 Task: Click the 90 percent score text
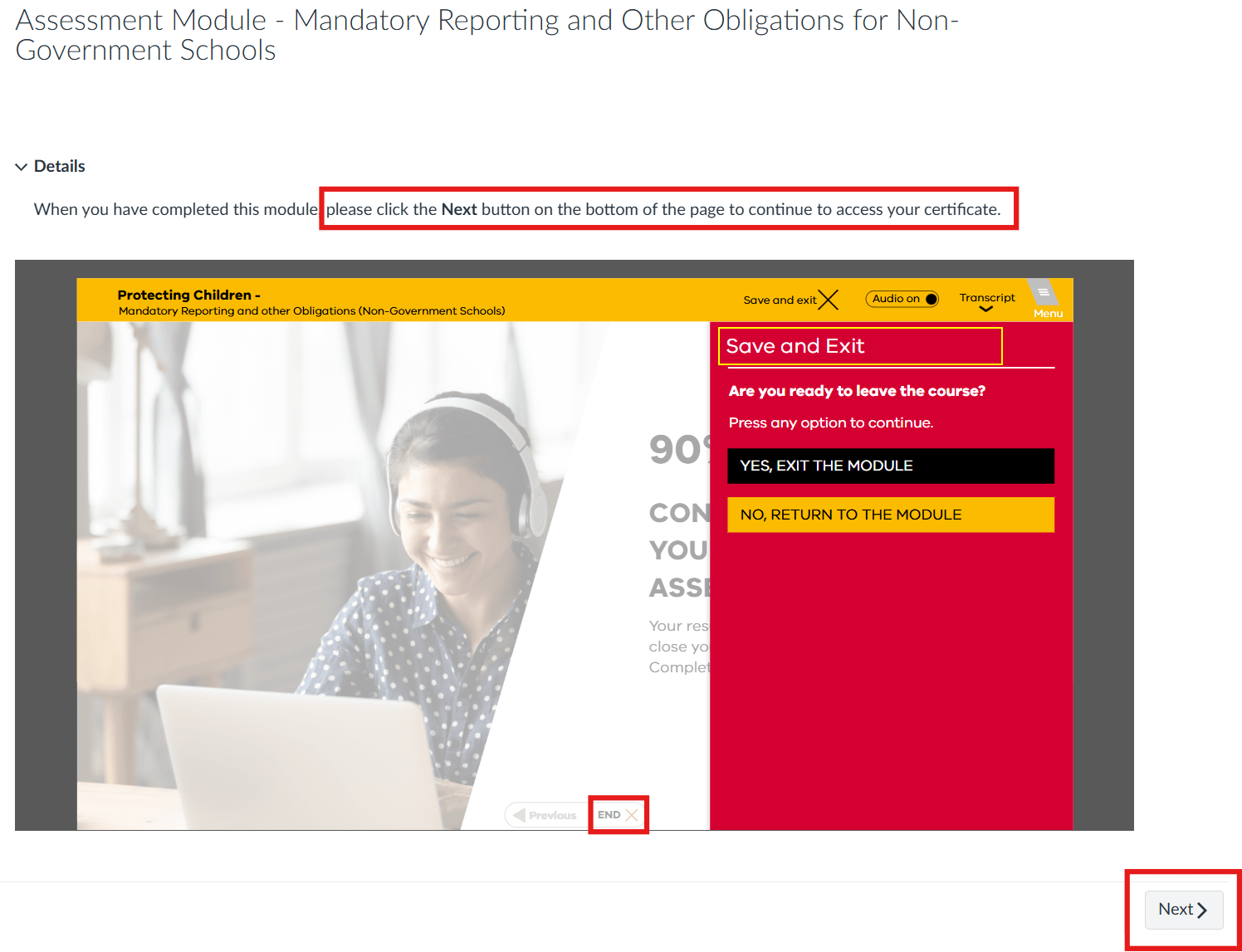677,450
